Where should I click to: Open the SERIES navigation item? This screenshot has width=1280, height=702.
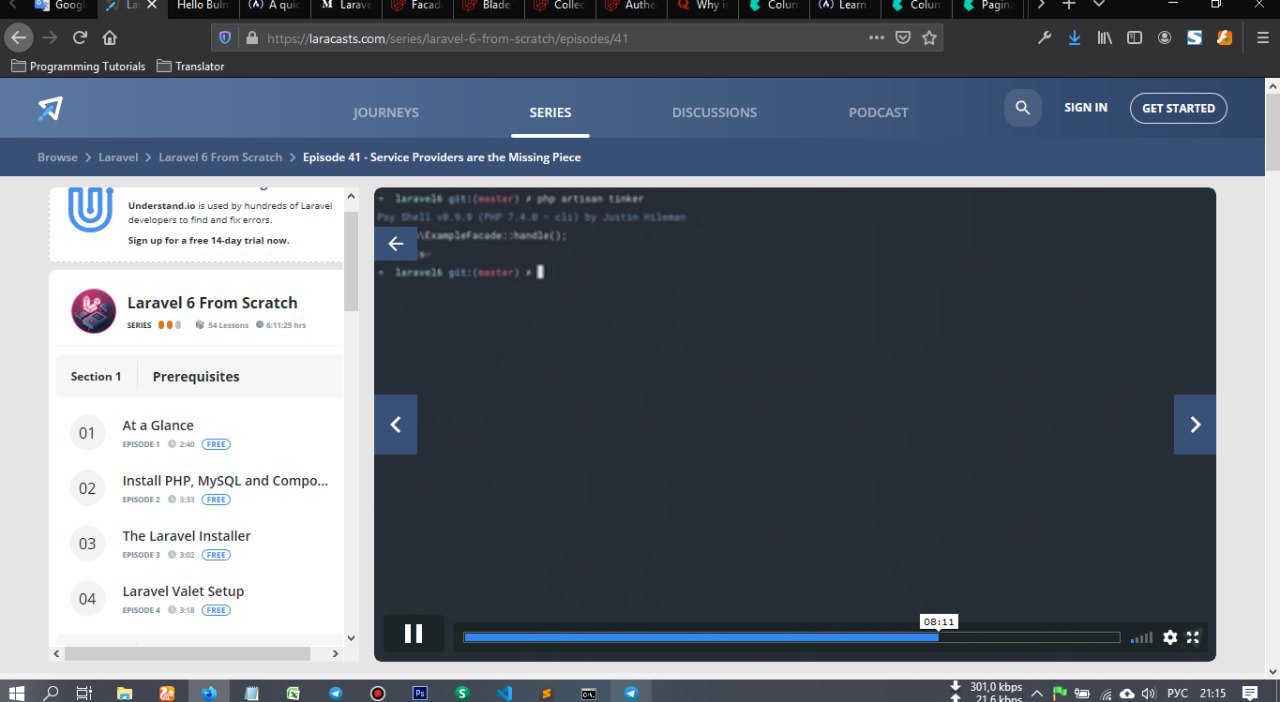pos(550,112)
